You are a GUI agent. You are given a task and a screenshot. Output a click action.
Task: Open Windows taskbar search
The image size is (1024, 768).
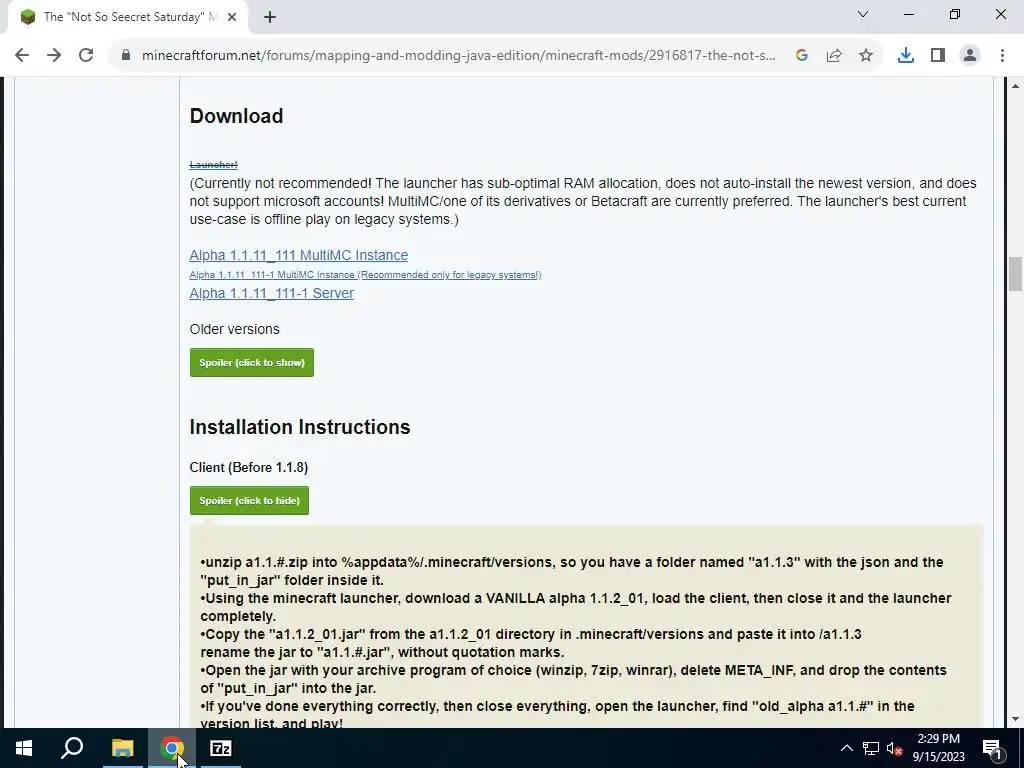coord(72,748)
